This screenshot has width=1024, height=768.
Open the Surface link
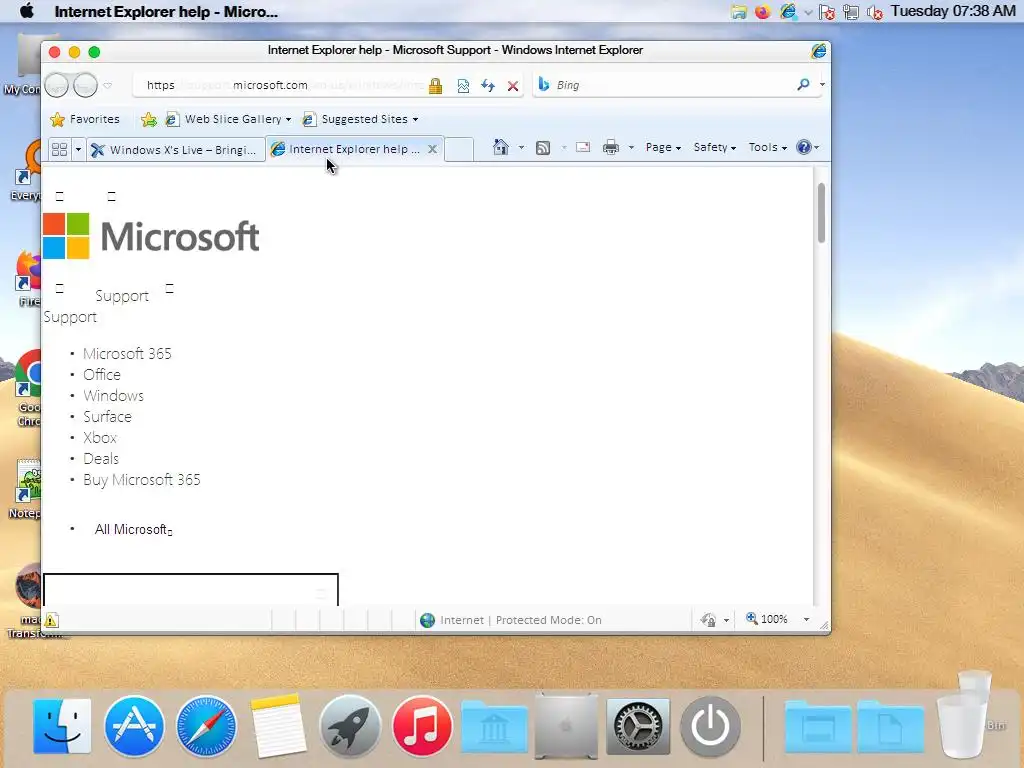[107, 417]
